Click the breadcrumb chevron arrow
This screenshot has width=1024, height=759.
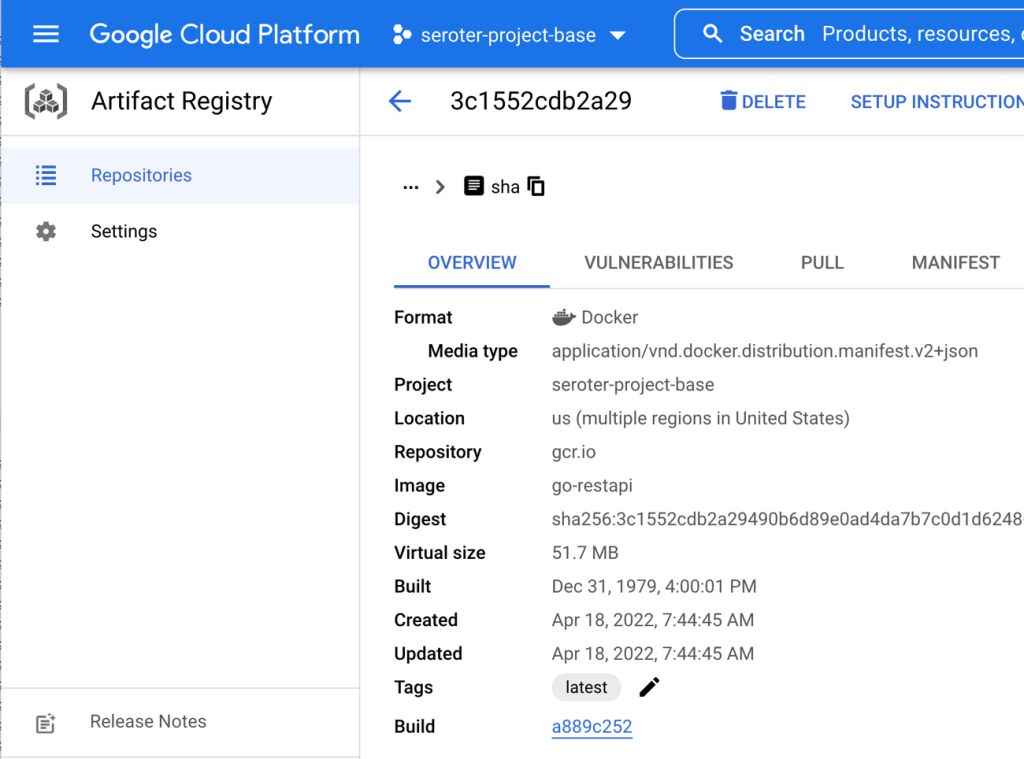[x=440, y=187]
